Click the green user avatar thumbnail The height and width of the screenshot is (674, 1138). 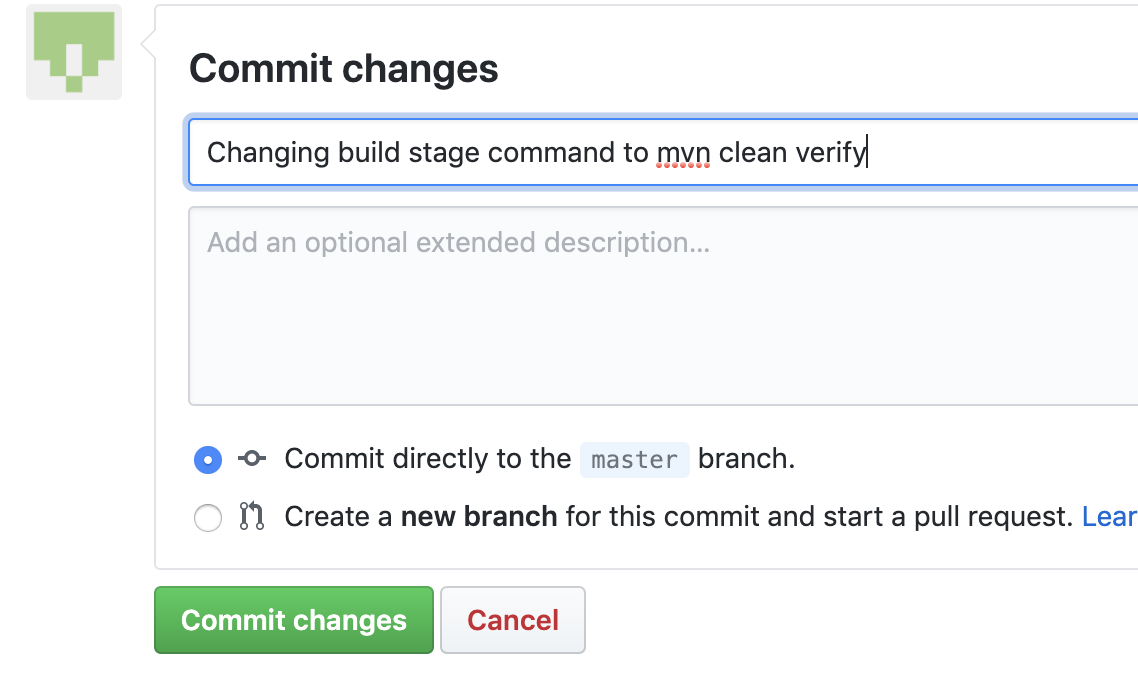point(74,52)
